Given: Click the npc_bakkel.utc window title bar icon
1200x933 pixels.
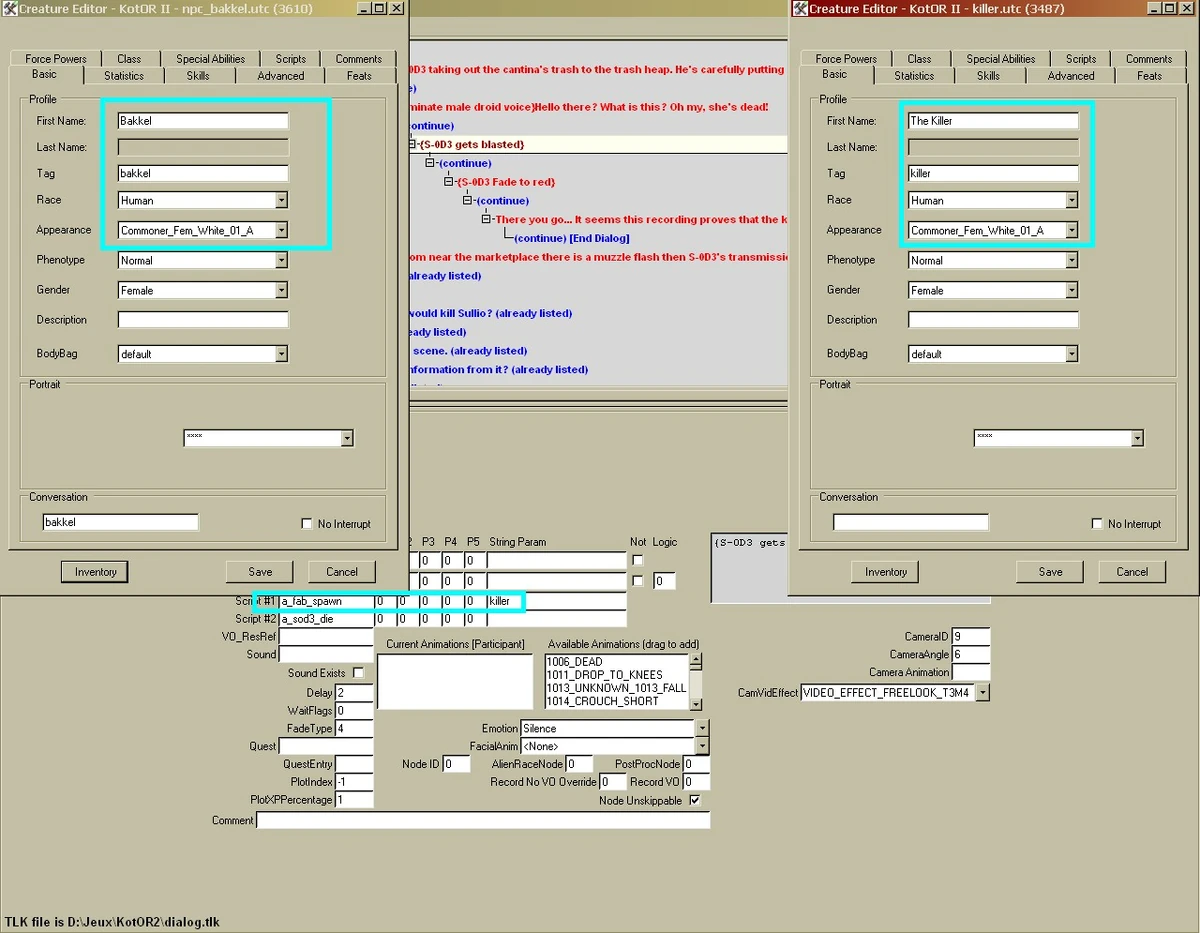Looking at the screenshot, I should (x=12, y=9).
